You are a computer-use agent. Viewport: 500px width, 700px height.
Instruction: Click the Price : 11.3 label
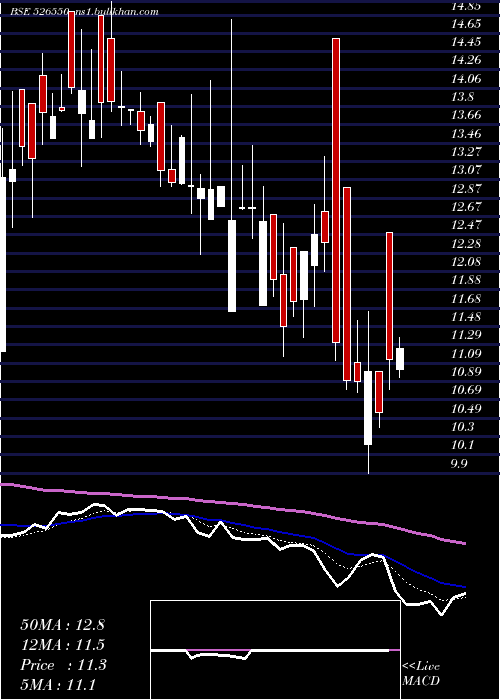pos(63,665)
